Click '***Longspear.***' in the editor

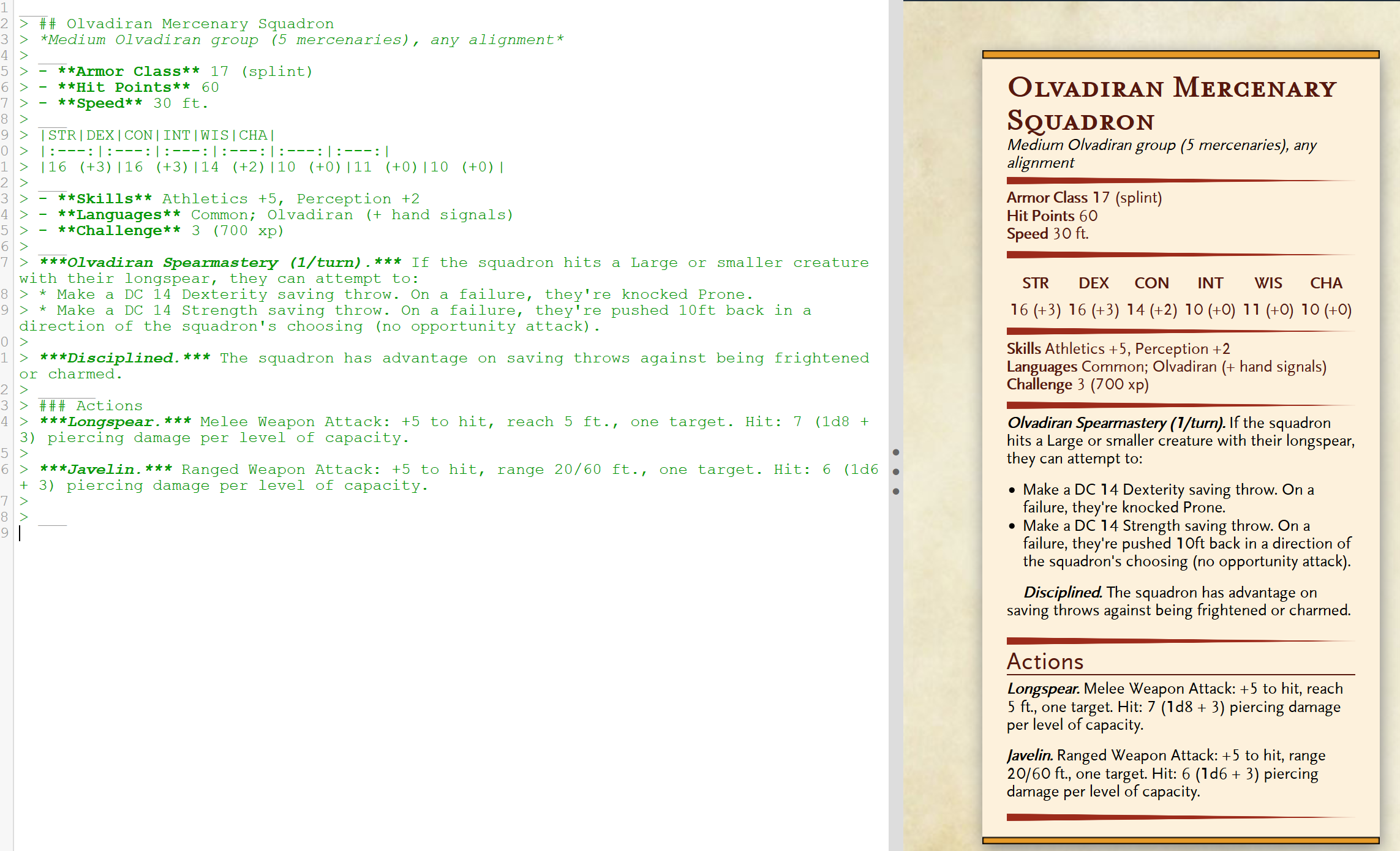click(115, 422)
